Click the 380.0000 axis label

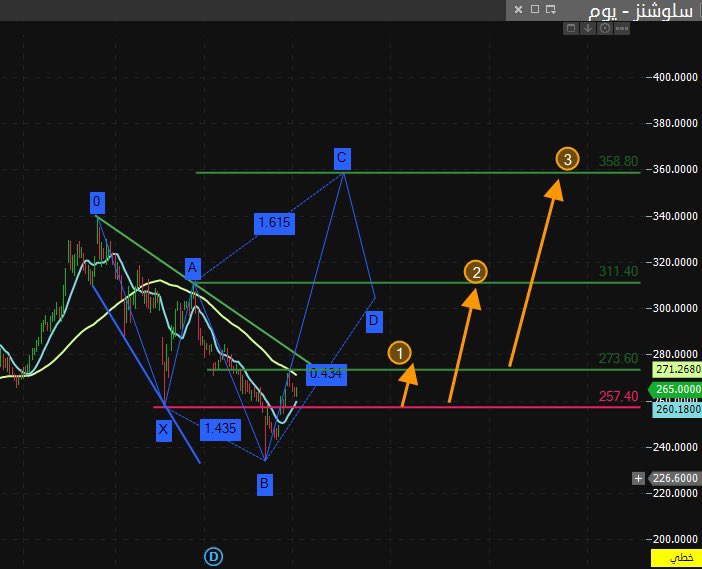(x=675, y=123)
